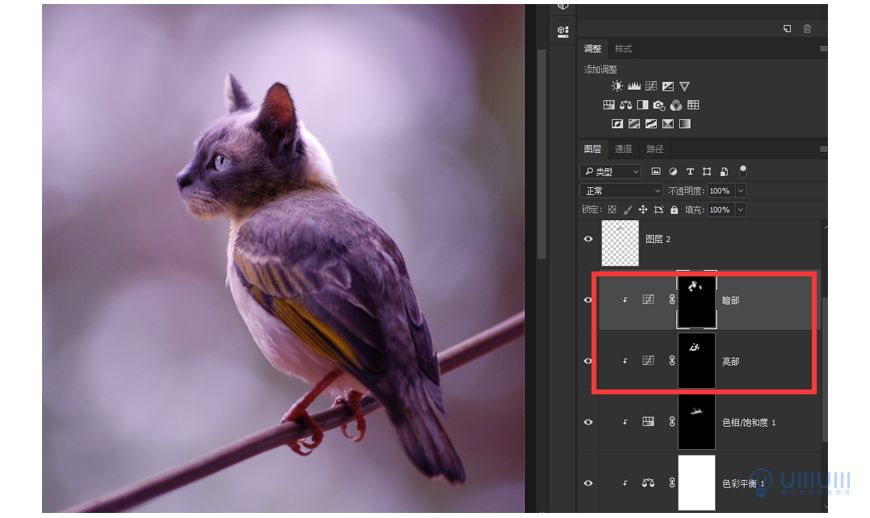Click the mask link icon on 暗部 layer
The height and width of the screenshot is (518, 870).
coord(672,299)
